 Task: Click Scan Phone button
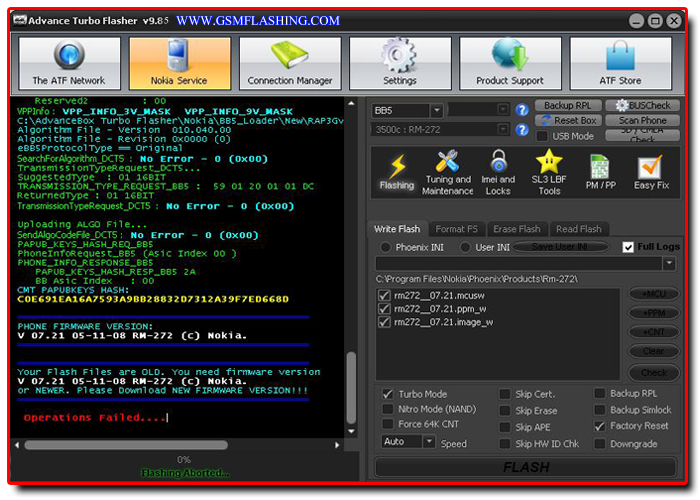(642, 121)
